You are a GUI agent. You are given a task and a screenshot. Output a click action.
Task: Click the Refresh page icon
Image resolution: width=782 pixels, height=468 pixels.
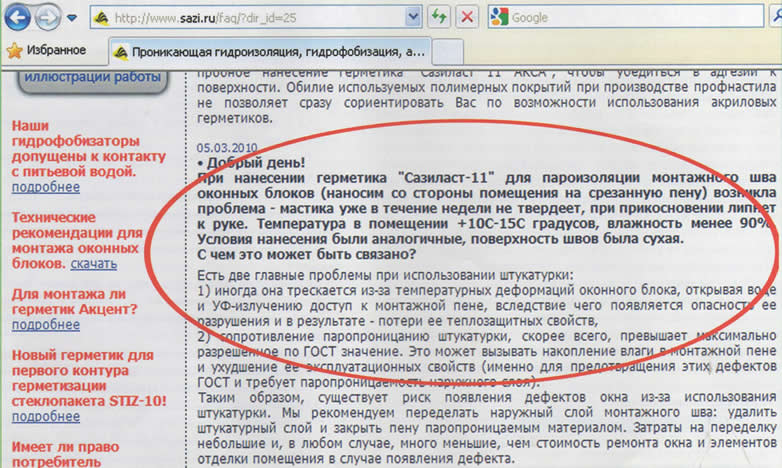point(439,17)
